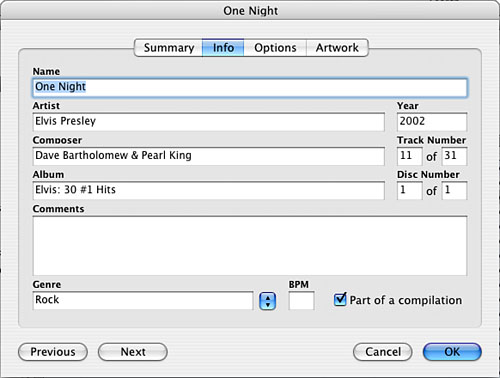Open the Genre dropdown arrows
Viewport: 500px width, 378px height.
267,301
